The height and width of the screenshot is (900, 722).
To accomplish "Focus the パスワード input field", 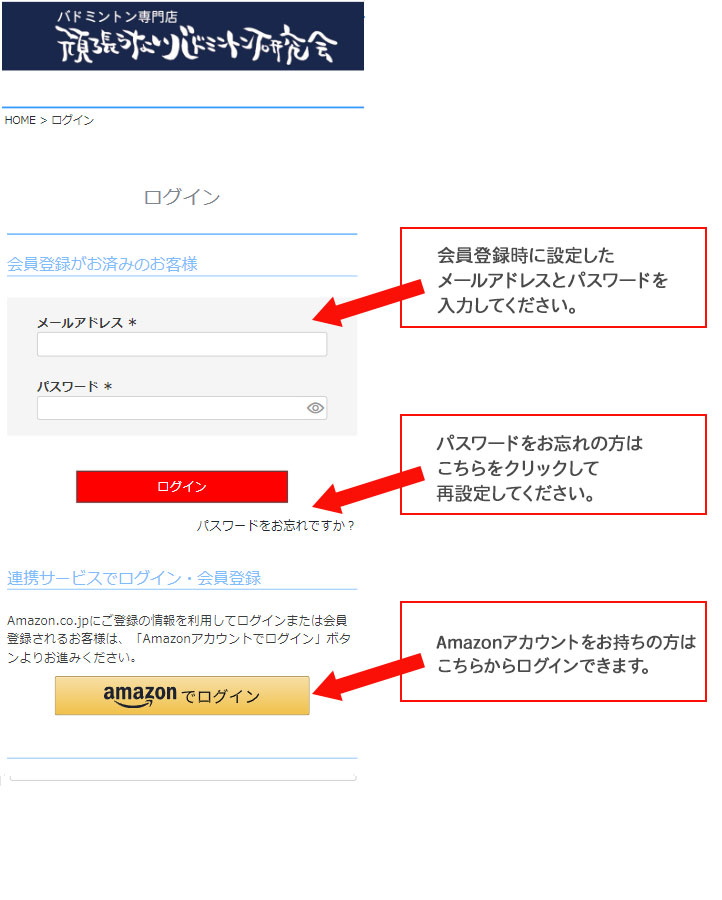I will 182,408.
